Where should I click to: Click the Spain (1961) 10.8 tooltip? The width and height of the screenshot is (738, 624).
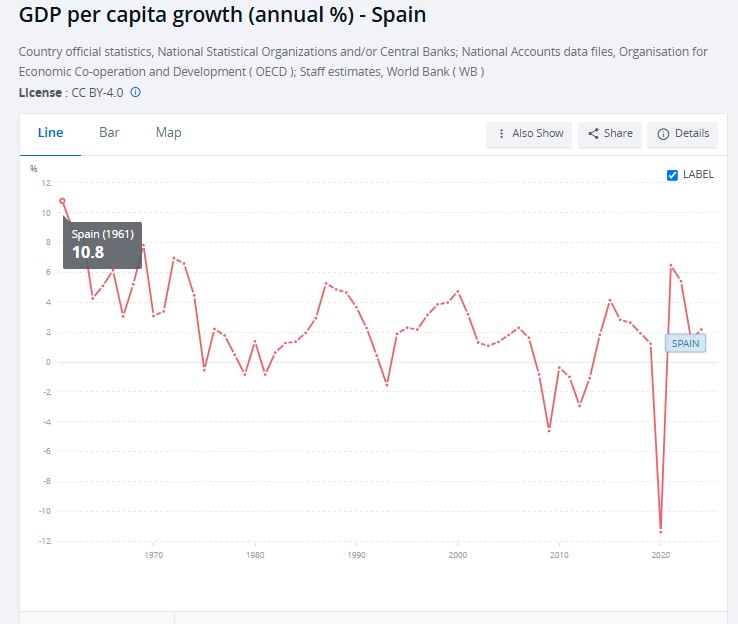point(102,244)
